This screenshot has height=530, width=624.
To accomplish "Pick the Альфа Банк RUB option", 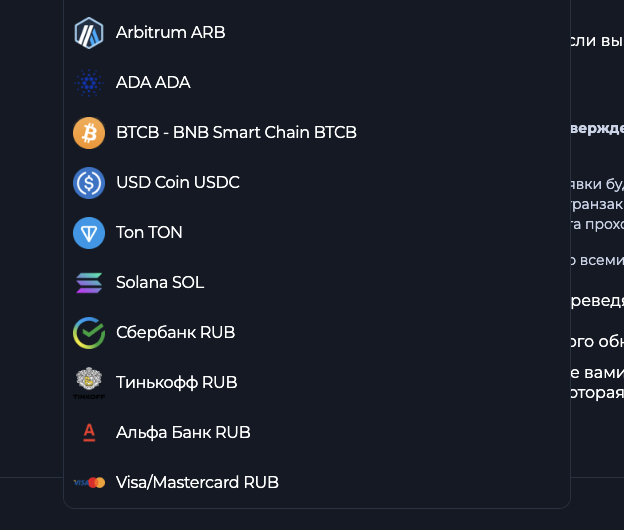I will pos(183,433).
